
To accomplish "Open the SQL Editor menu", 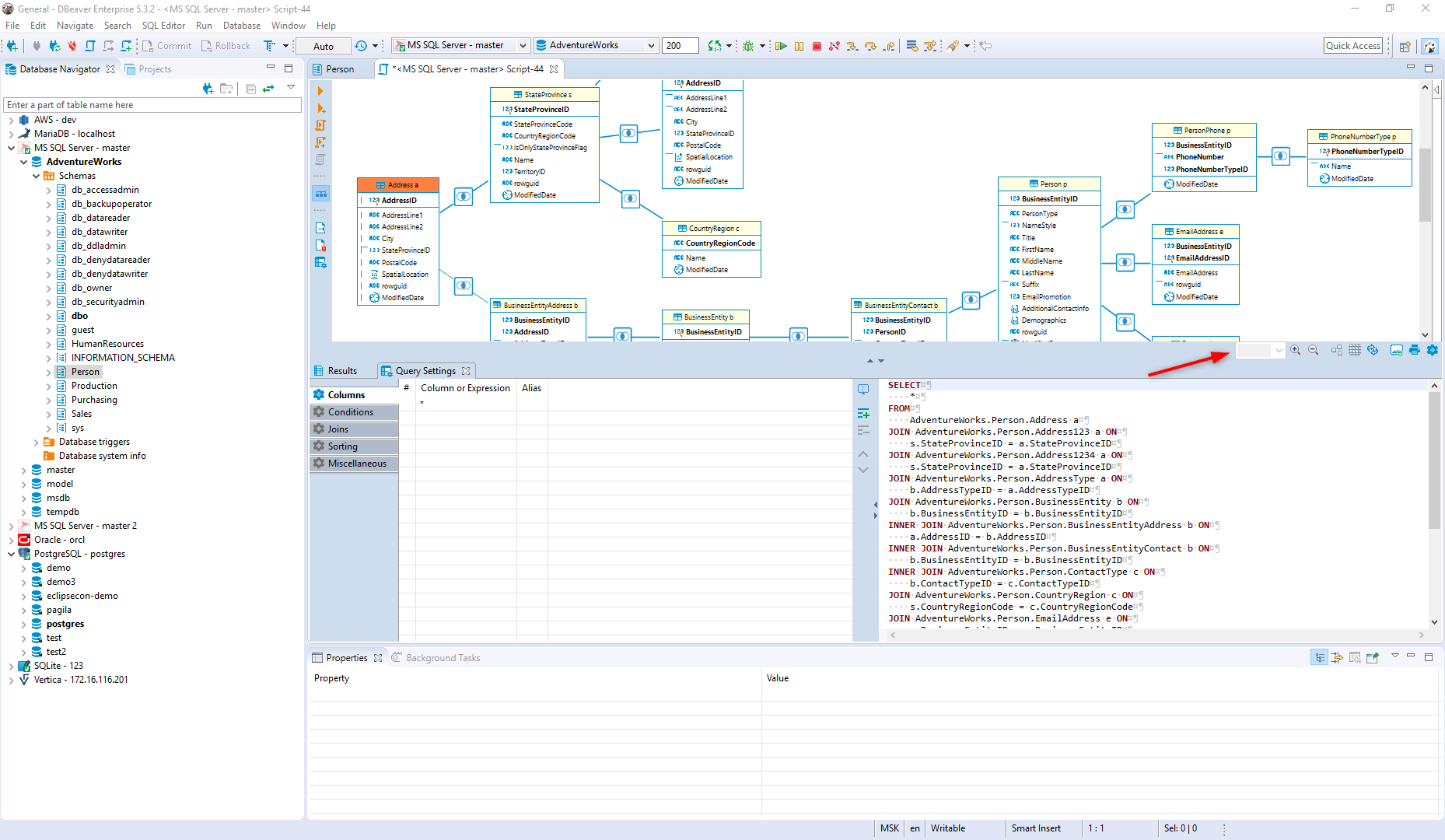I will click(164, 25).
